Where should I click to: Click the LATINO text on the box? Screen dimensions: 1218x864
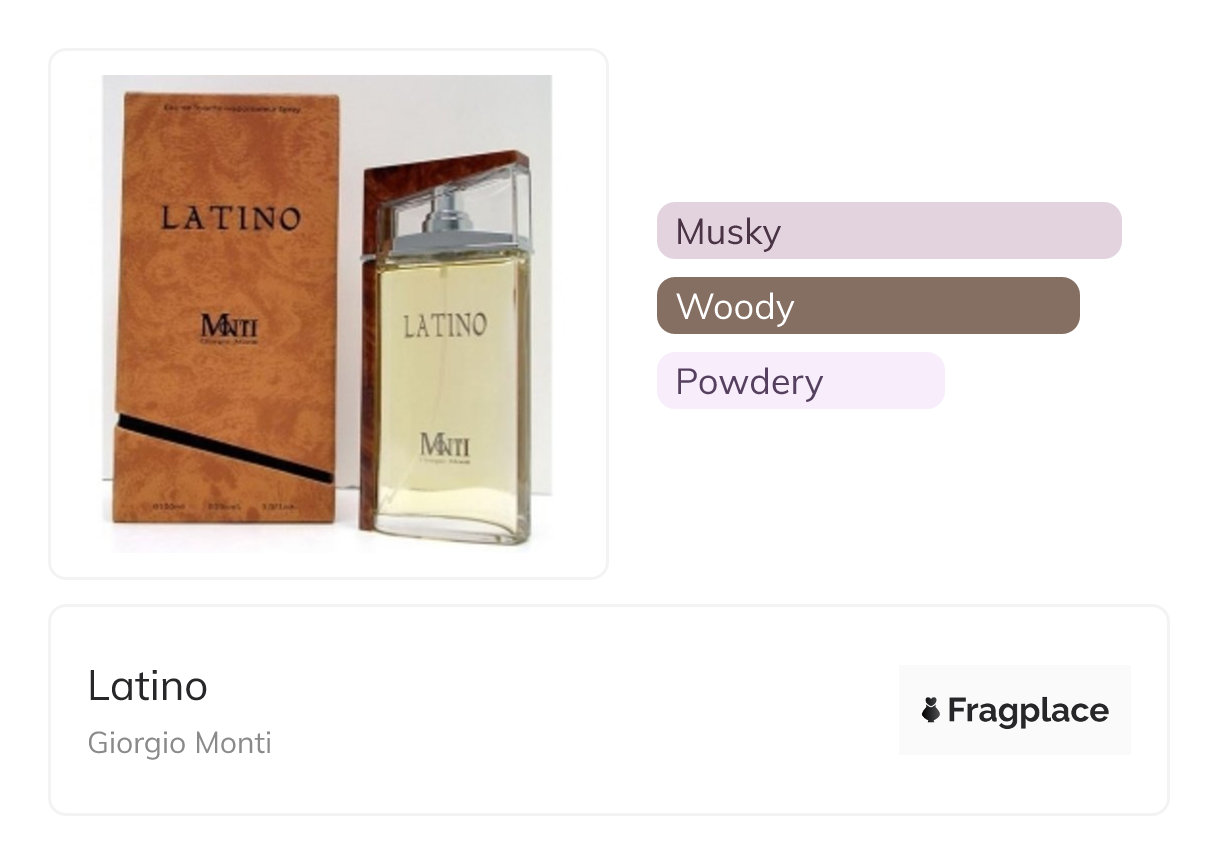click(x=231, y=218)
